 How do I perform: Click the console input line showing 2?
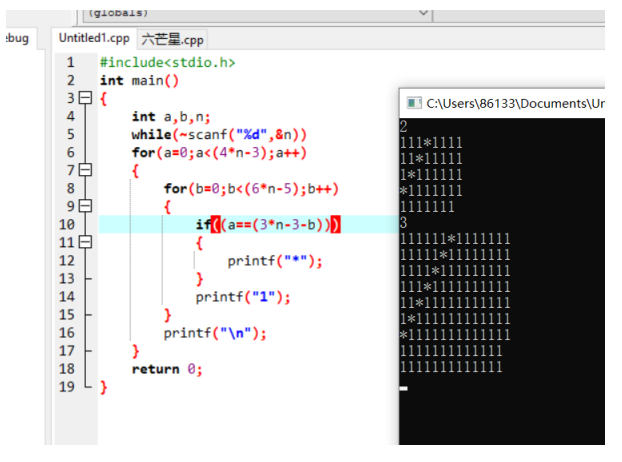click(x=403, y=127)
